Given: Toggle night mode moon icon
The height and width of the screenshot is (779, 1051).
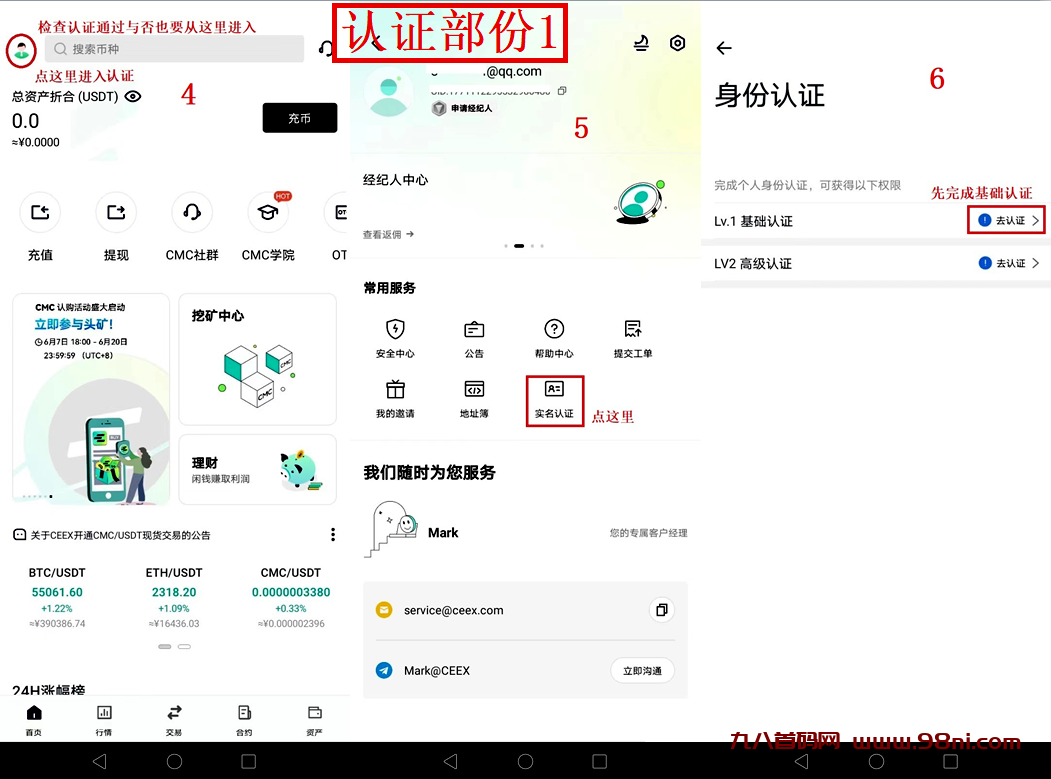Looking at the screenshot, I should tap(641, 43).
